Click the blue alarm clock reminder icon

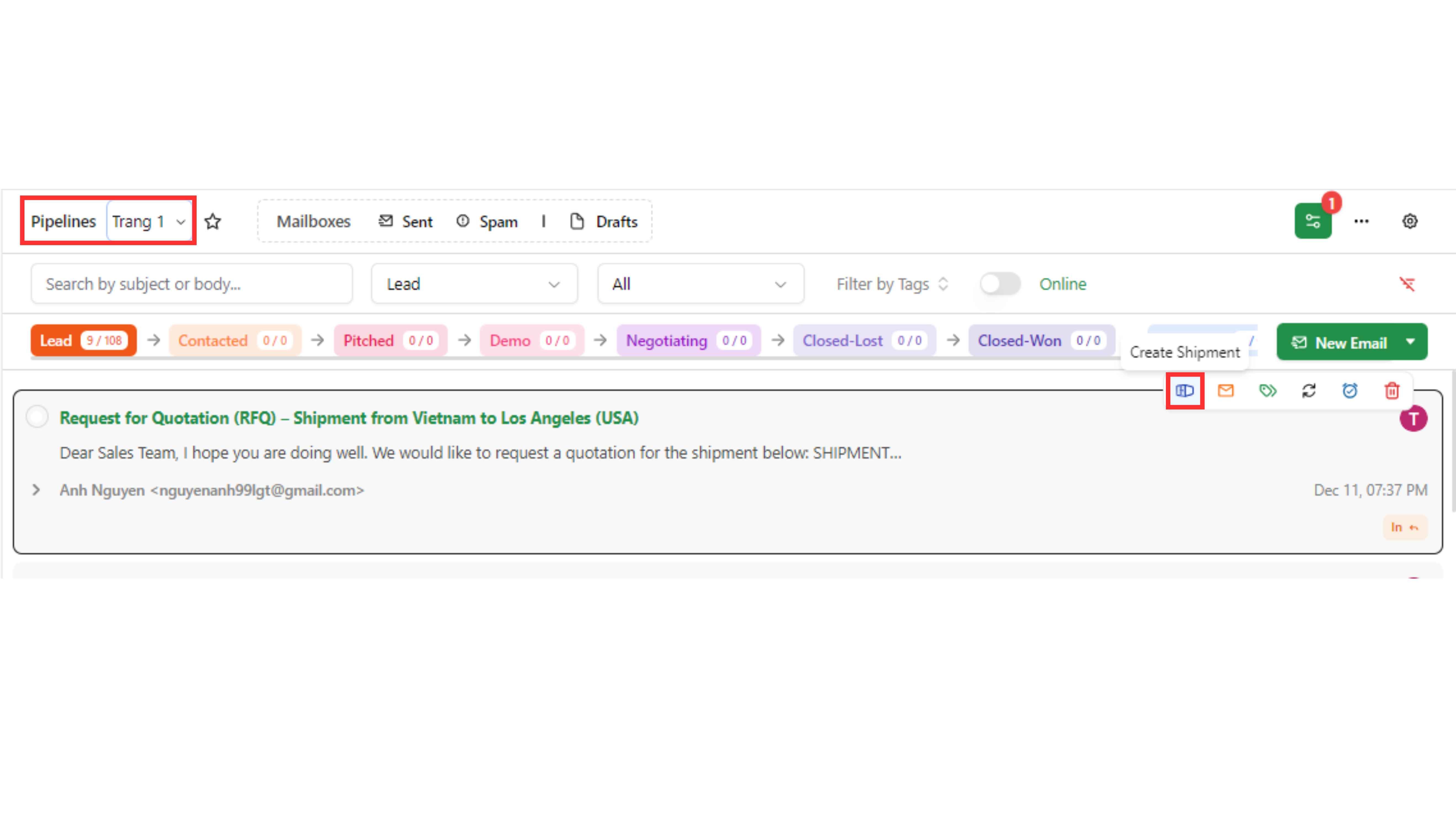click(x=1350, y=390)
